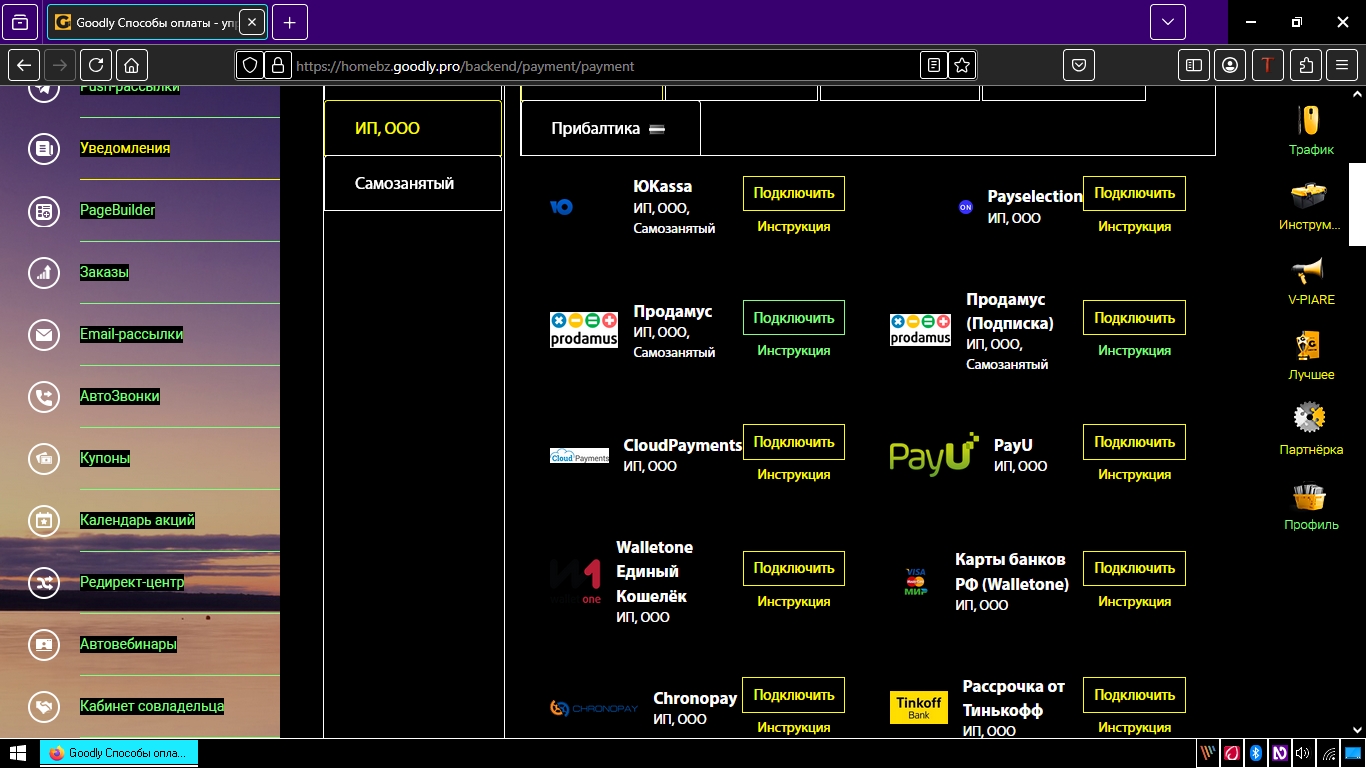This screenshot has width=1366, height=768.
Task: Open Продамус (Подписка) Инструкция link
Action: [1134, 351]
